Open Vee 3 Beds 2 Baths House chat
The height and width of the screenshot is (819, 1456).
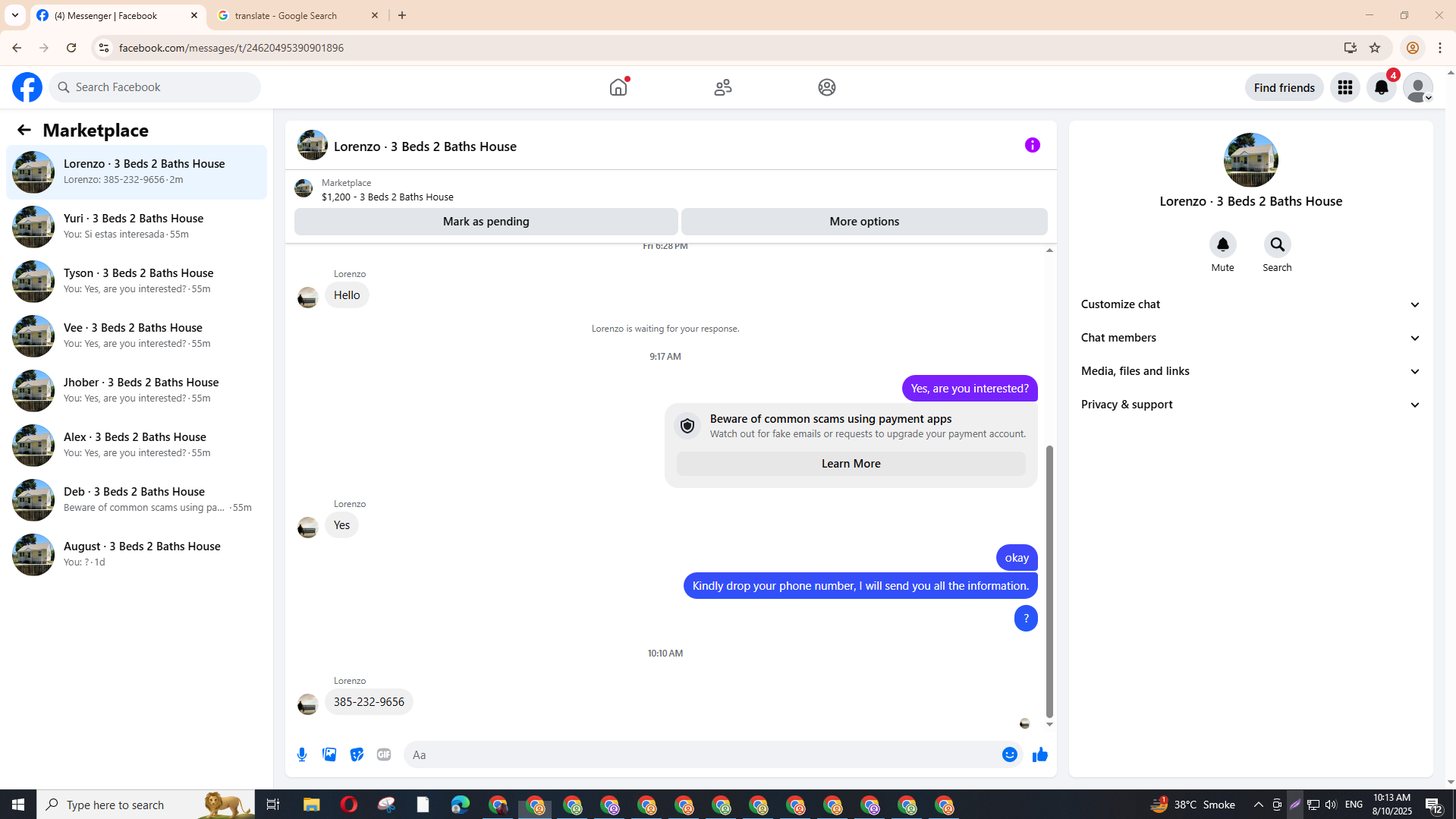137,335
